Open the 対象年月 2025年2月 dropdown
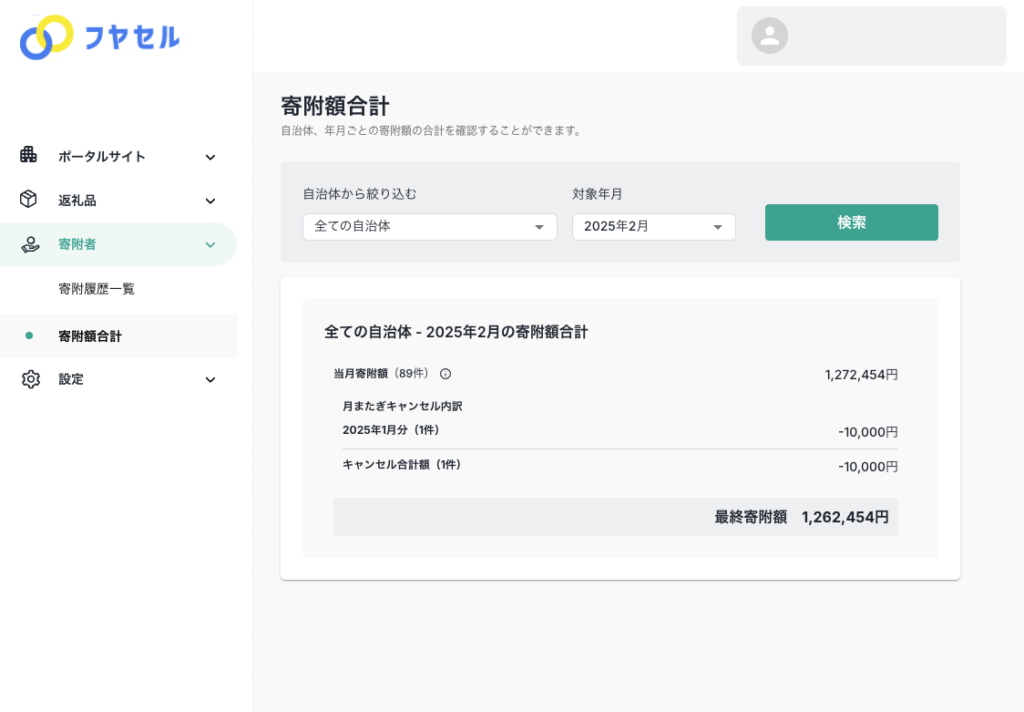This screenshot has height=712, width=1024. (x=653, y=227)
